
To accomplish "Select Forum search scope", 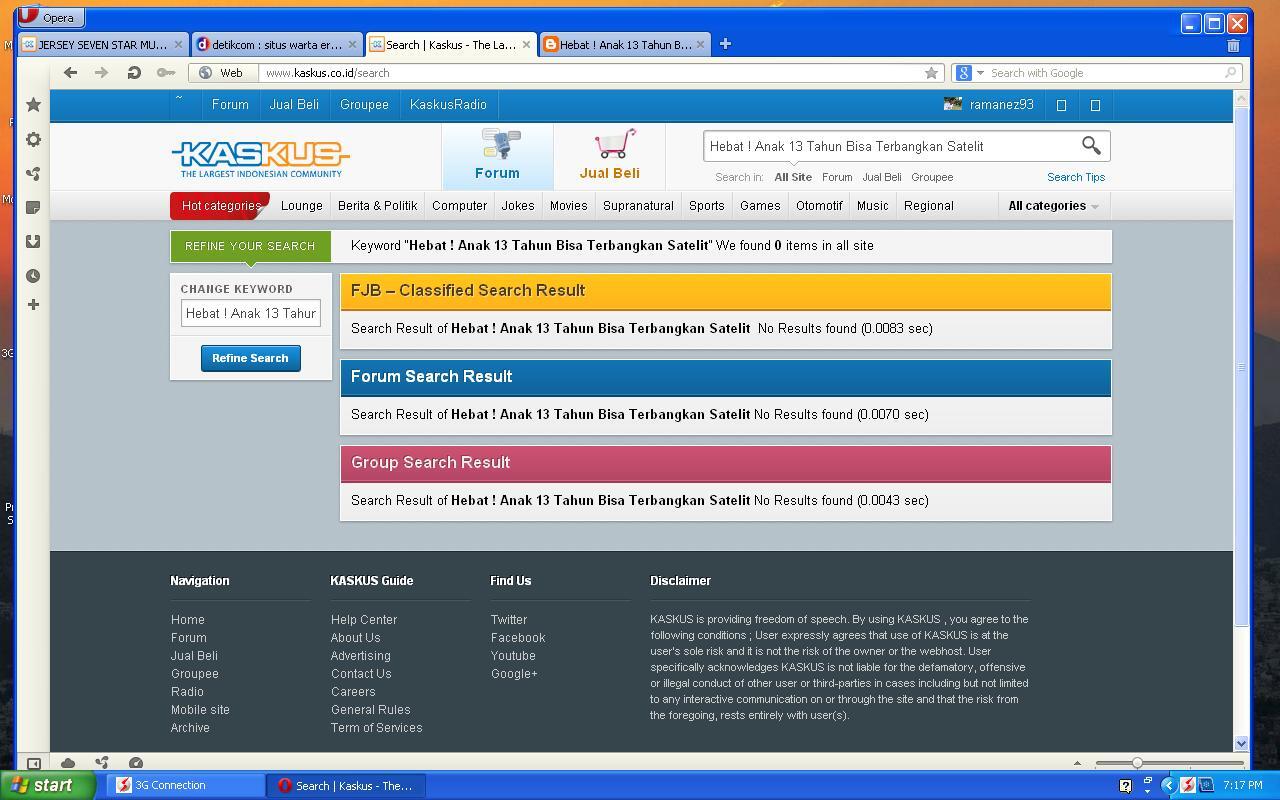I will (837, 177).
